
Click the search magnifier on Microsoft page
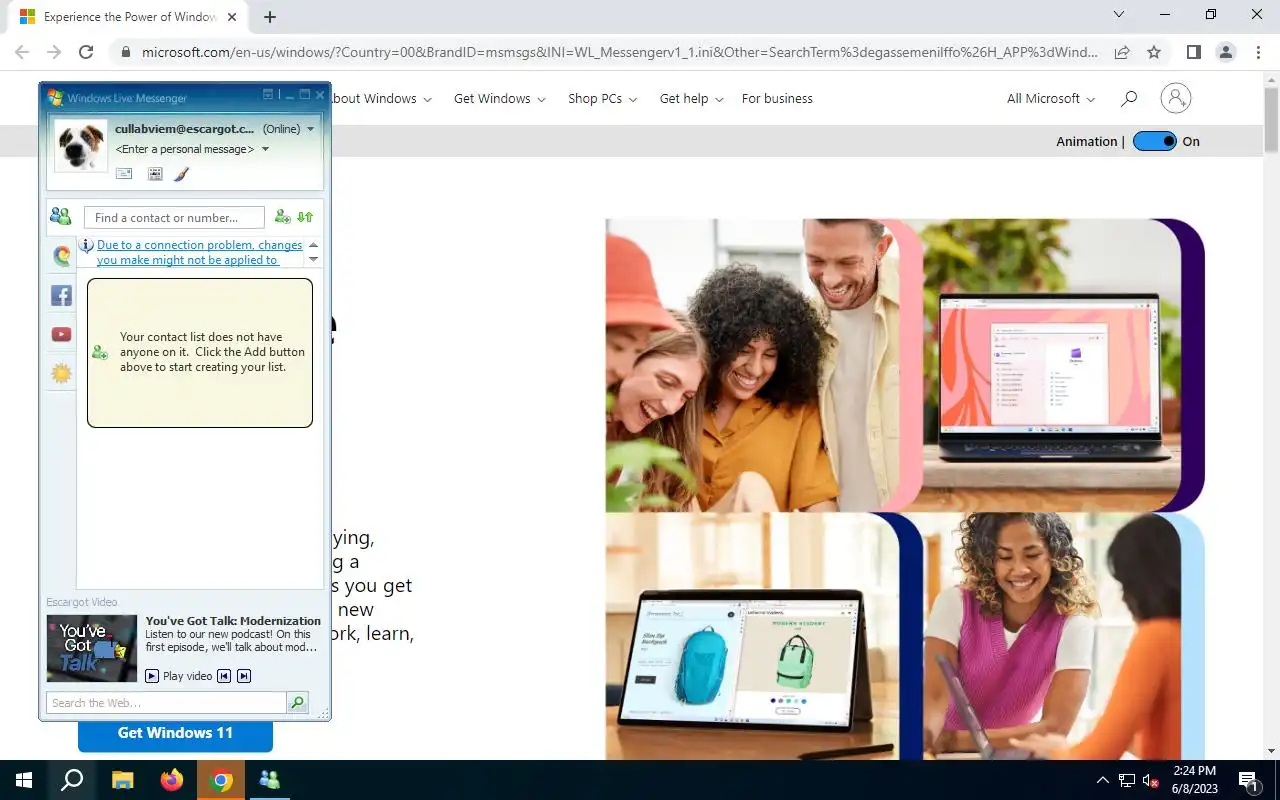1129,98
